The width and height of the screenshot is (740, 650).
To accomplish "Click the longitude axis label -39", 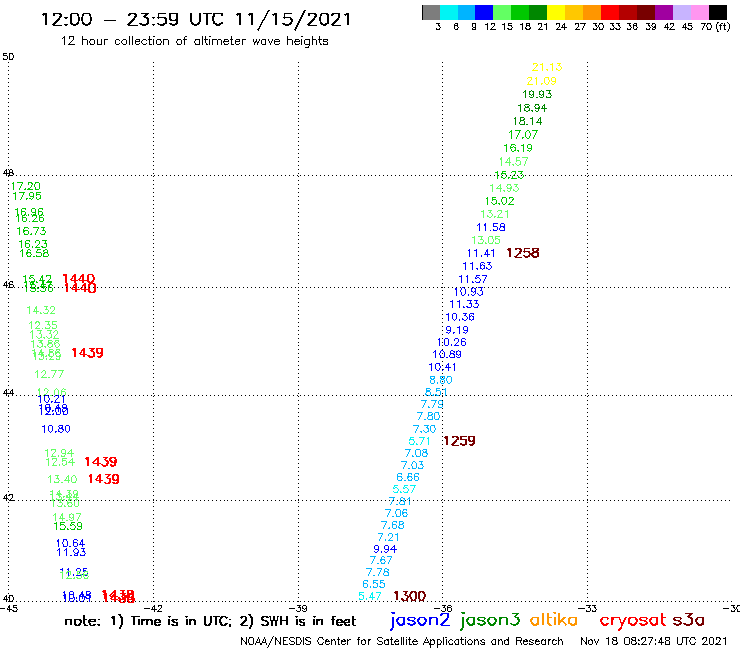I will pos(298,608).
